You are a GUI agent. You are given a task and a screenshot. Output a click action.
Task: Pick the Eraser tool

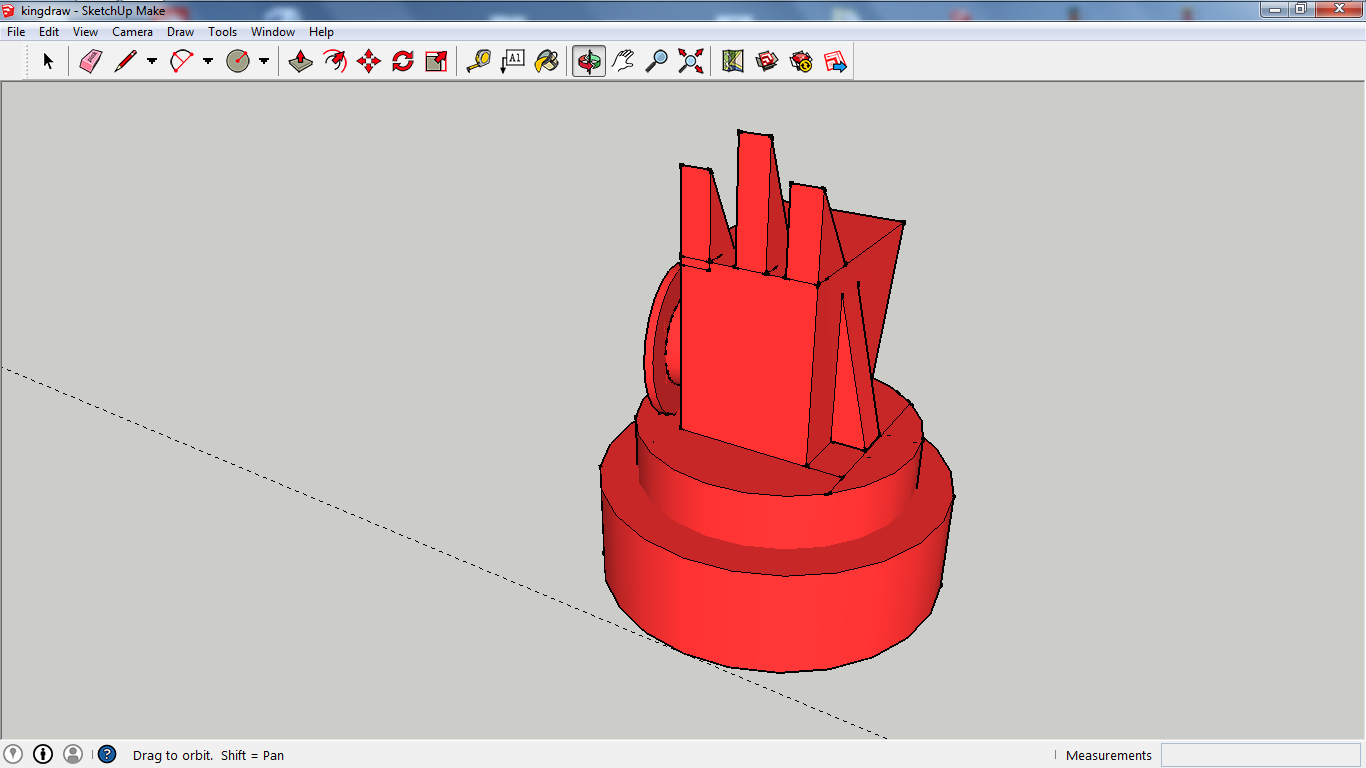click(x=91, y=61)
